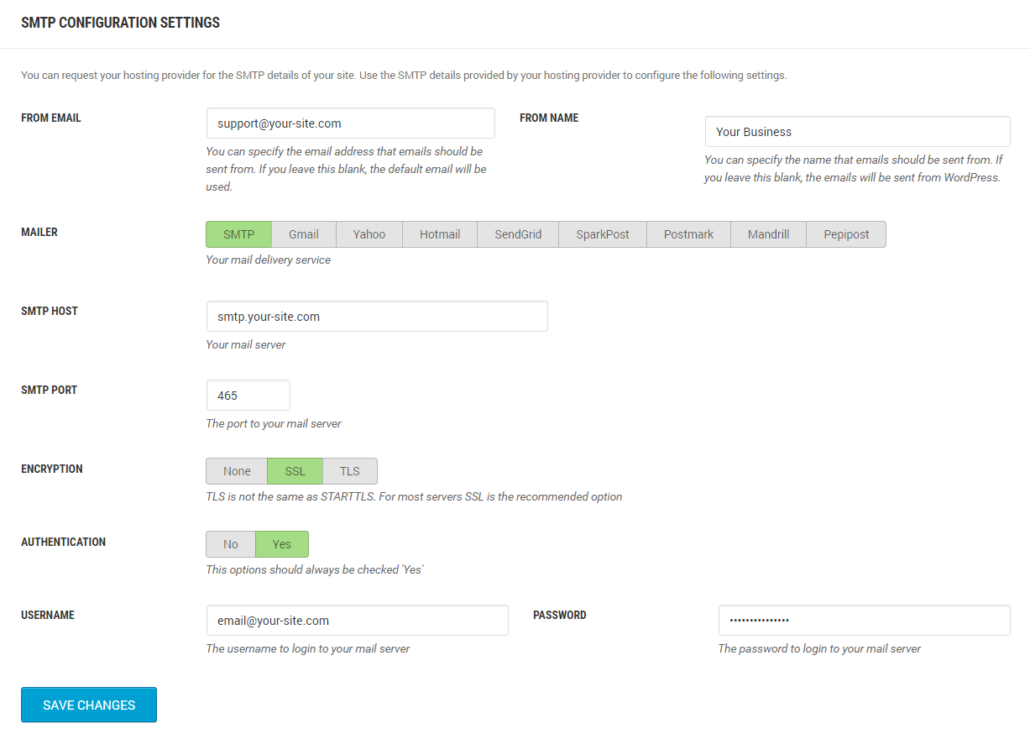The width and height of the screenshot is (1030, 750).
Task: Pick Yahoo mail delivery service
Action: point(369,234)
